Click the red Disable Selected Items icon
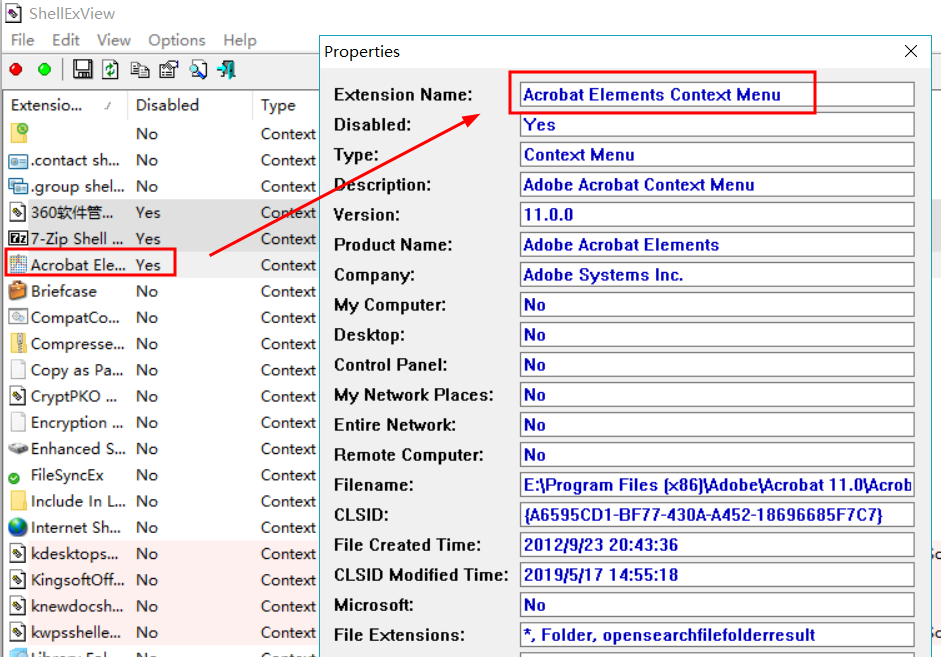This screenshot has height=657, width=941. pyautogui.click(x=16, y=70)
